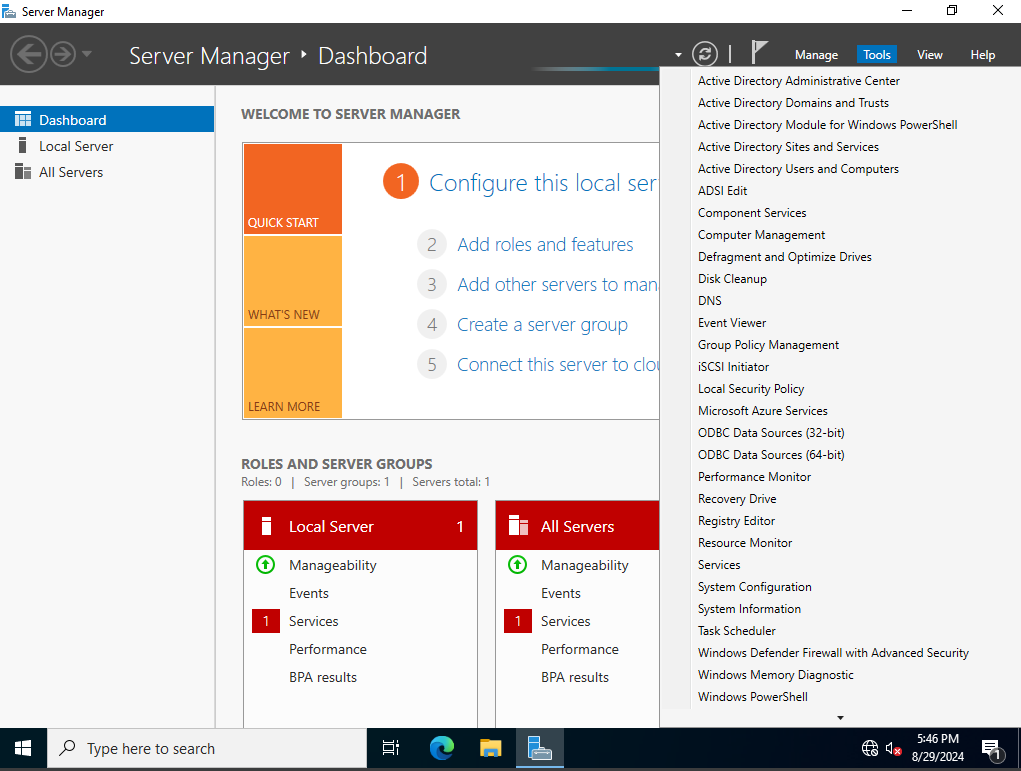Open Active Directory Users and Computers

[x=798, y=169]
